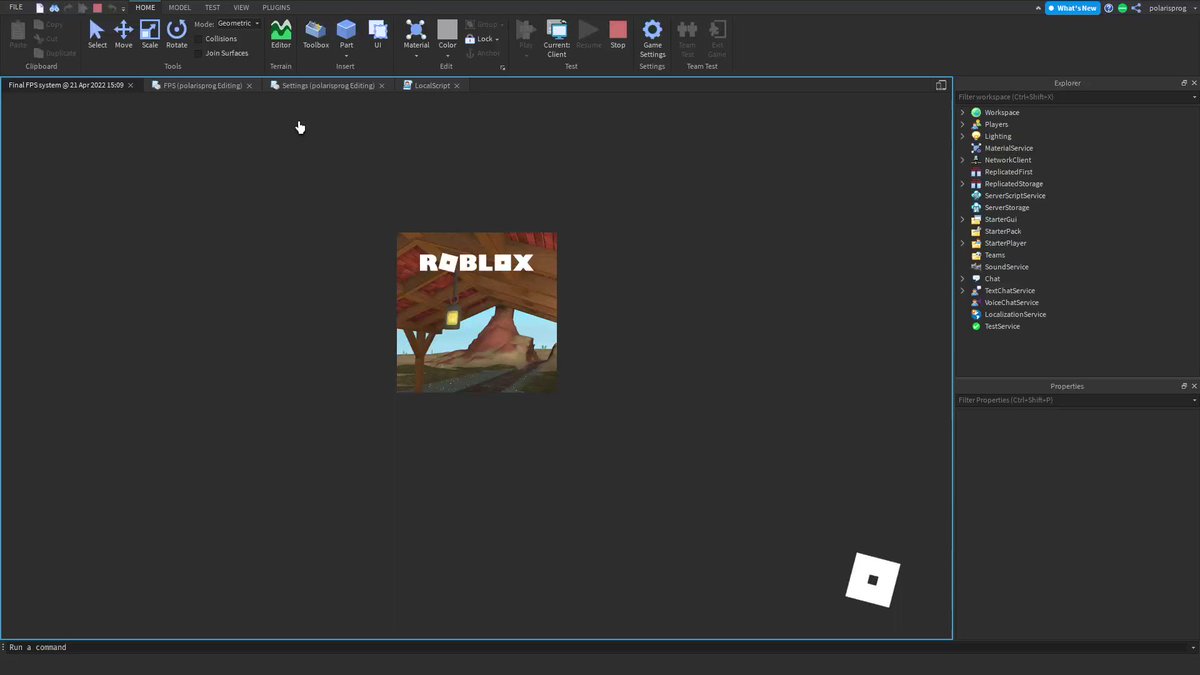Open the Part type dropdown arrow
This screenshot has width=1200, height=675.
346,56
